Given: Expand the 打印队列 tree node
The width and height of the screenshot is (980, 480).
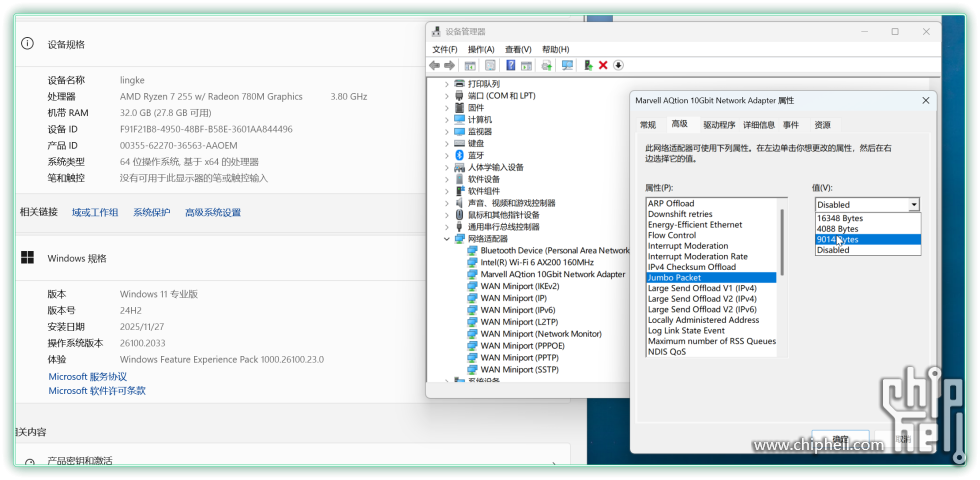Looking at the screenshot, I should [447, 84].
